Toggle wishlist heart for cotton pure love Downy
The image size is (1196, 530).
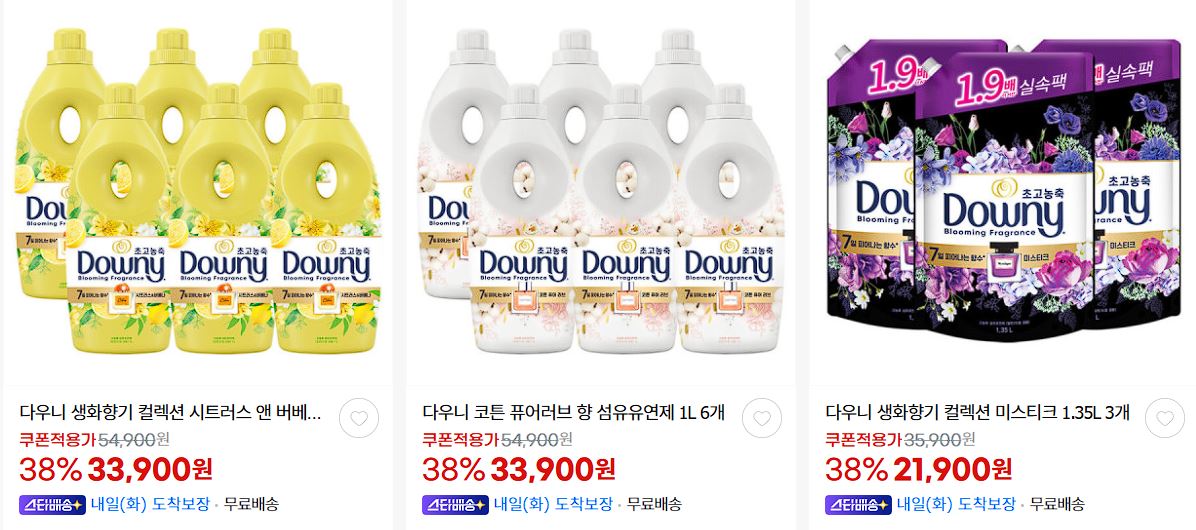(x=761, y=418)
